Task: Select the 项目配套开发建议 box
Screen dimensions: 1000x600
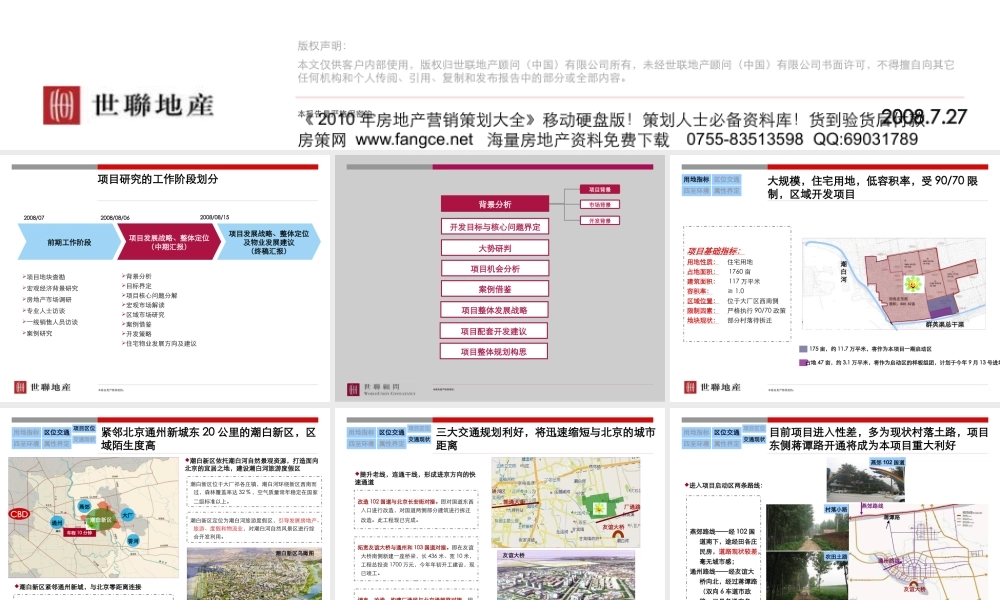Action: click(x=494, y=331)
